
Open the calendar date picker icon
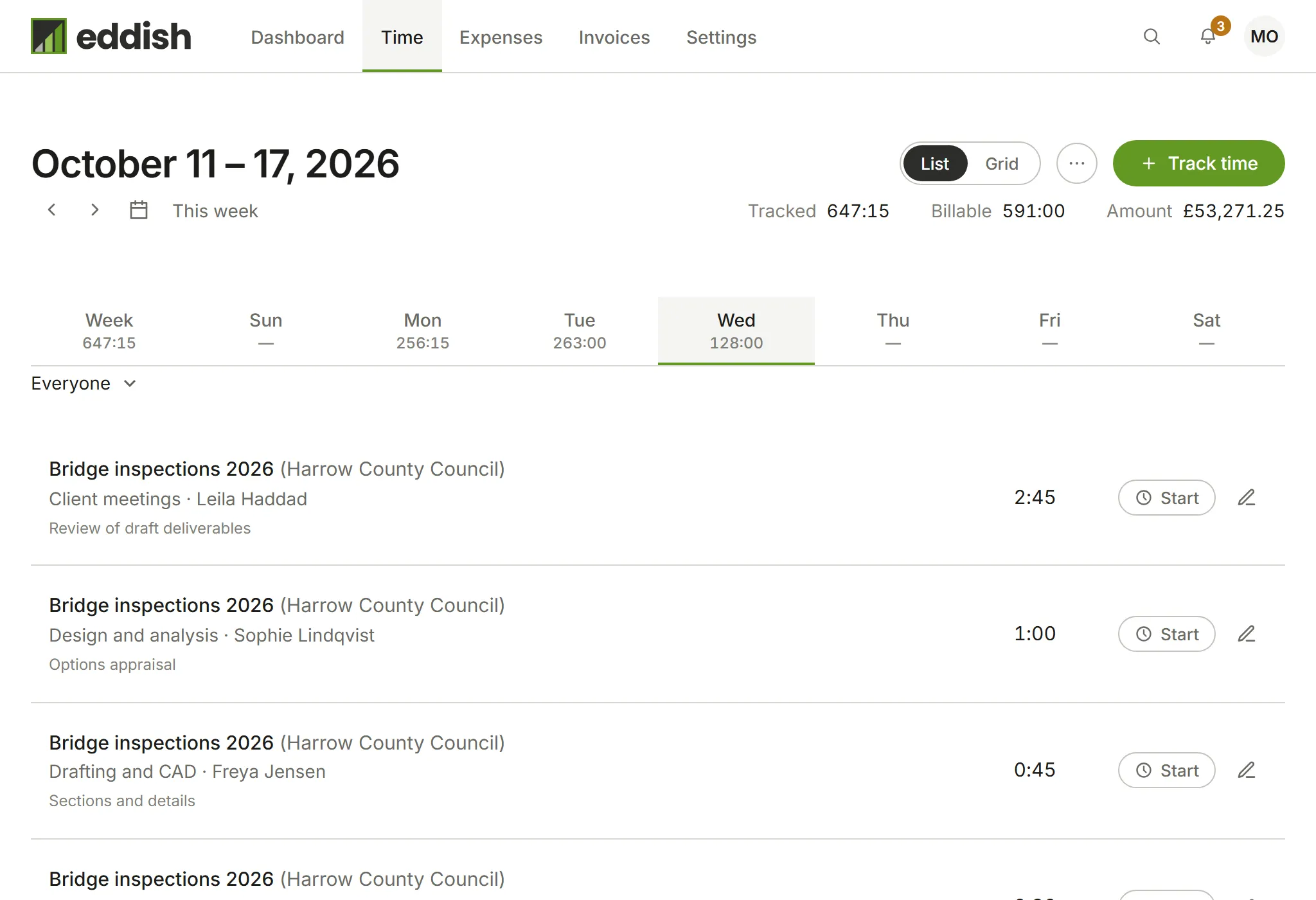point(139,210)
